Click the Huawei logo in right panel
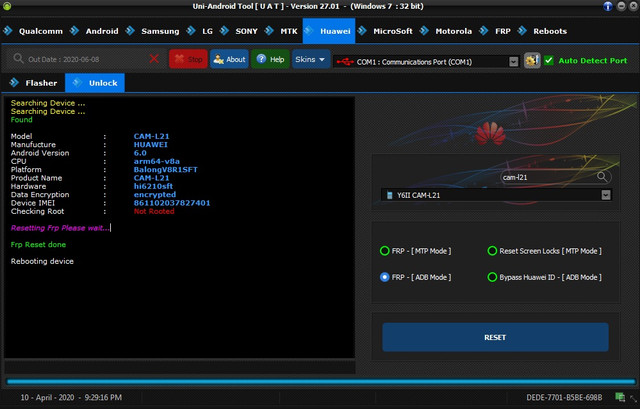Image resolution: width=640 pixels, height=409 pixels. [488, 130]
